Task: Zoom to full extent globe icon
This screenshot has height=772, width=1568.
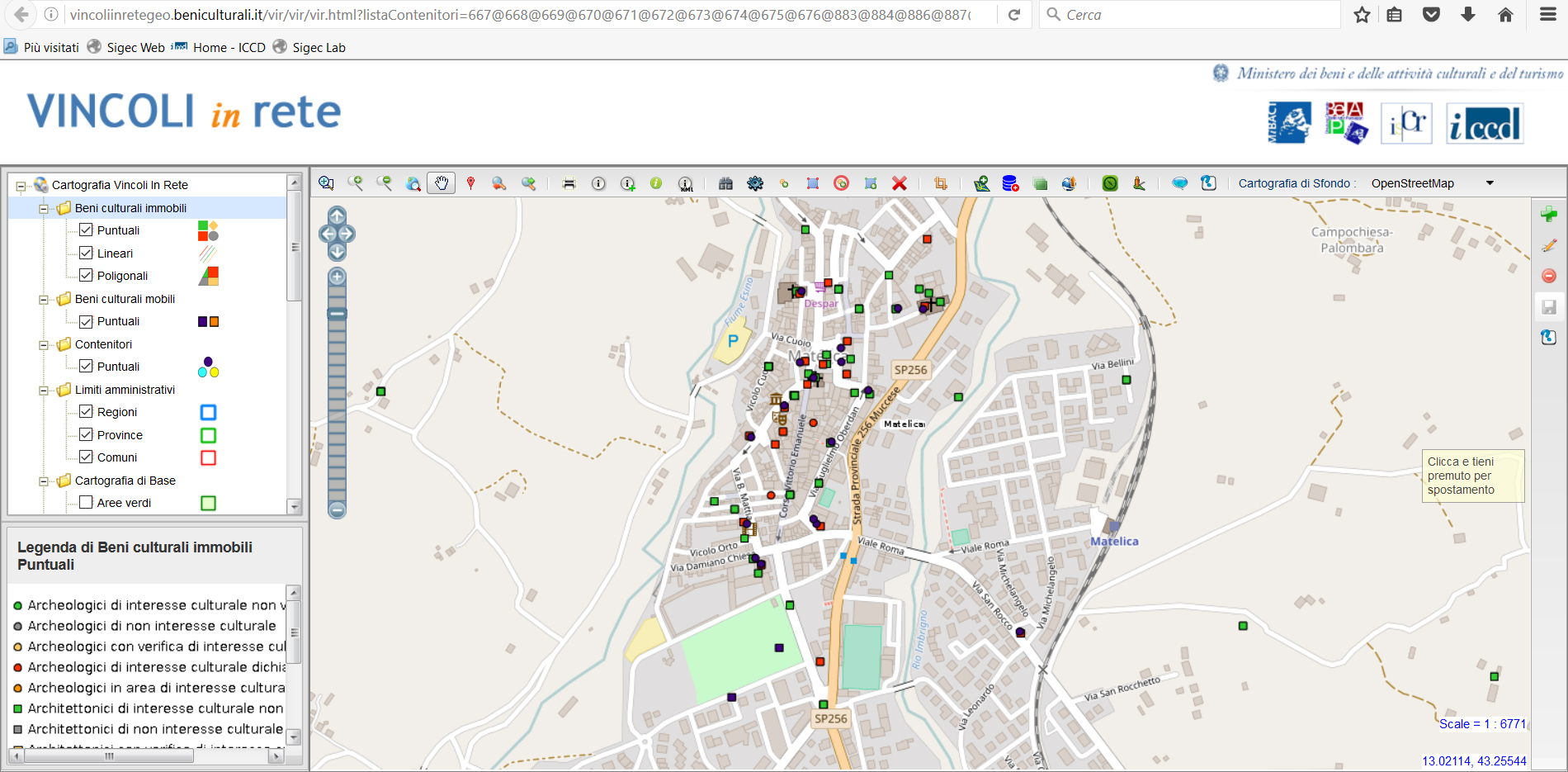Action: point(413,183)
